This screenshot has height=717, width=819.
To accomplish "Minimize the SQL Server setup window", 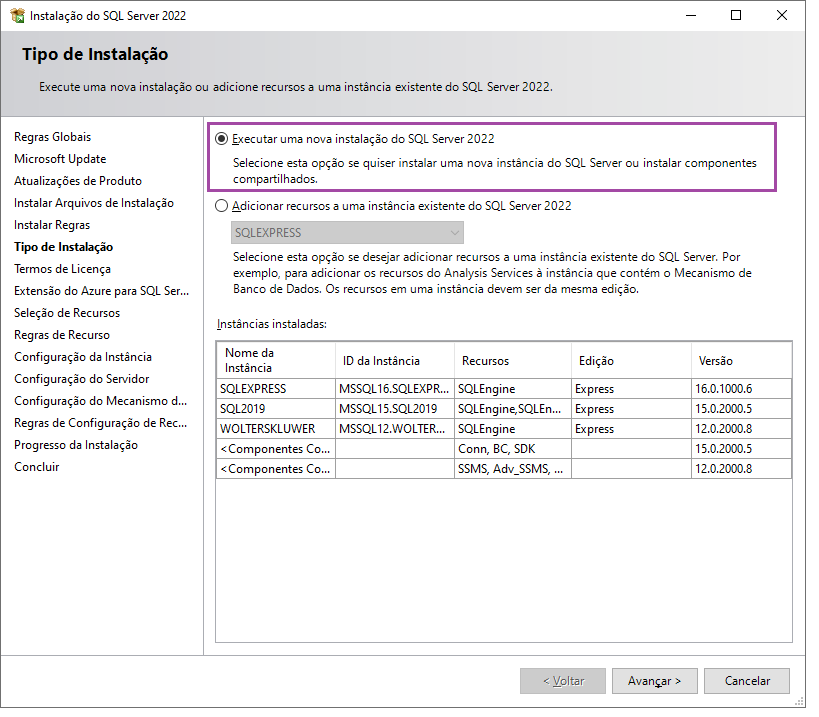I will [x=691, y=16].
